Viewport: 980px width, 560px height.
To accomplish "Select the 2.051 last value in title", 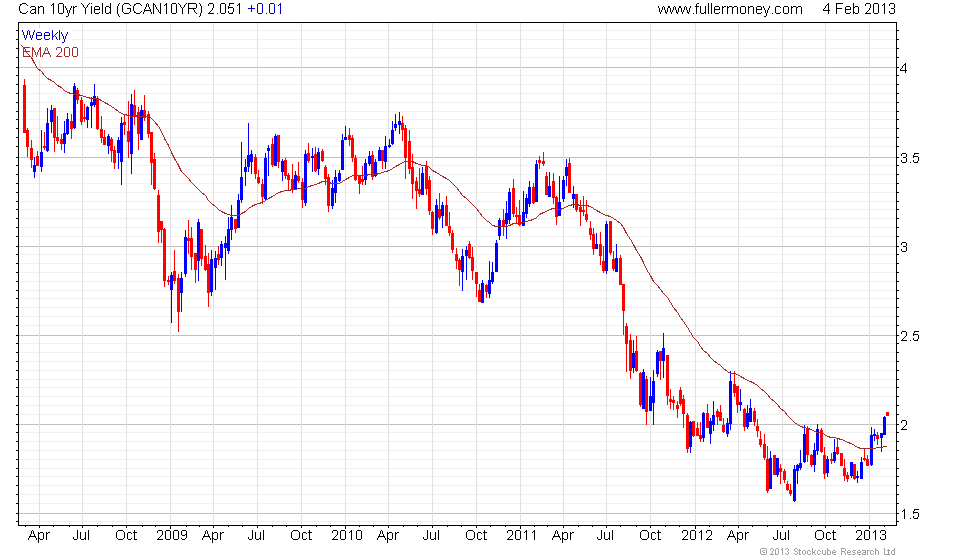I will pos(224,9).
